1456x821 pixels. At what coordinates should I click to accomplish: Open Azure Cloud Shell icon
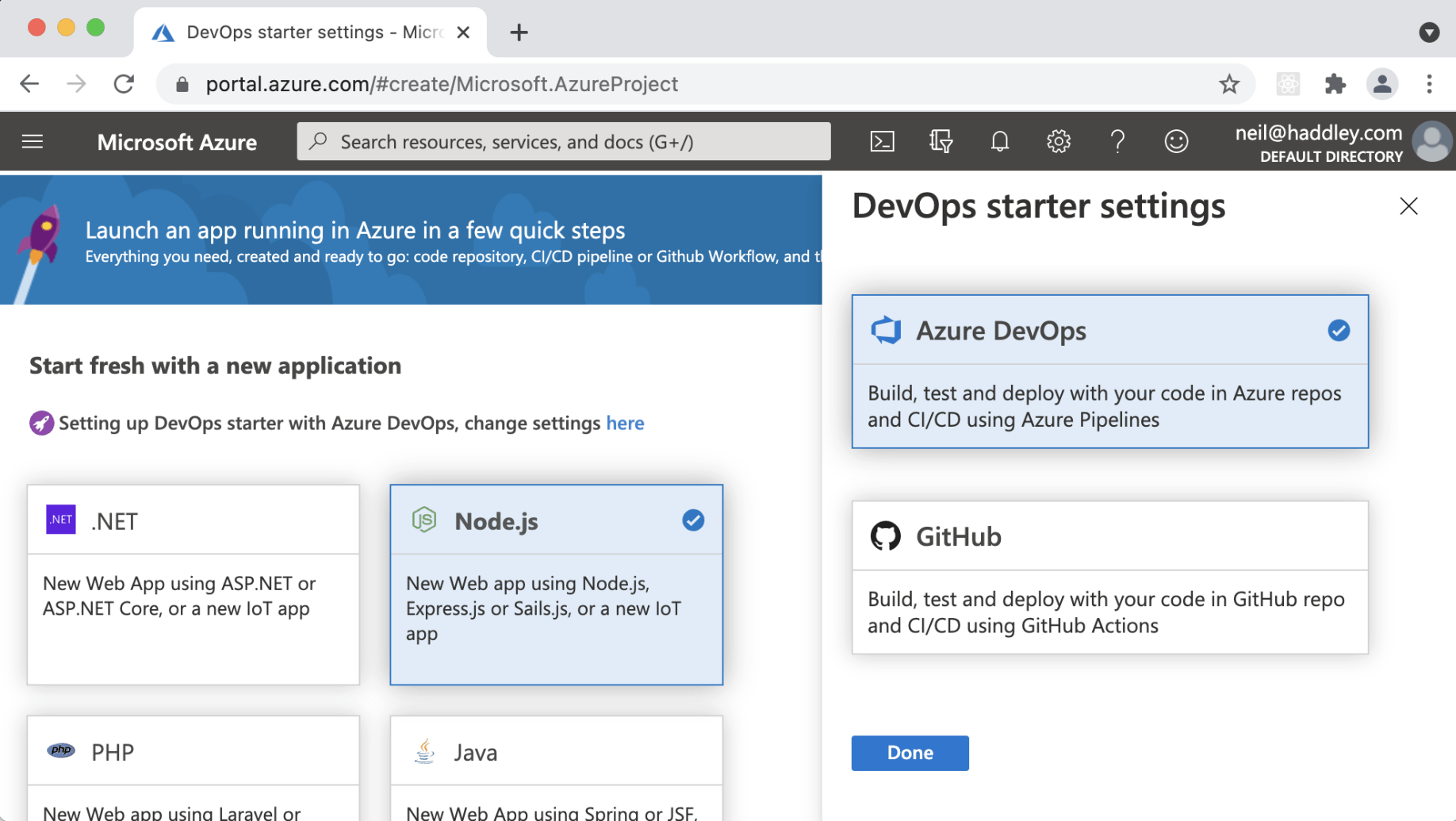tap(882, 141)
